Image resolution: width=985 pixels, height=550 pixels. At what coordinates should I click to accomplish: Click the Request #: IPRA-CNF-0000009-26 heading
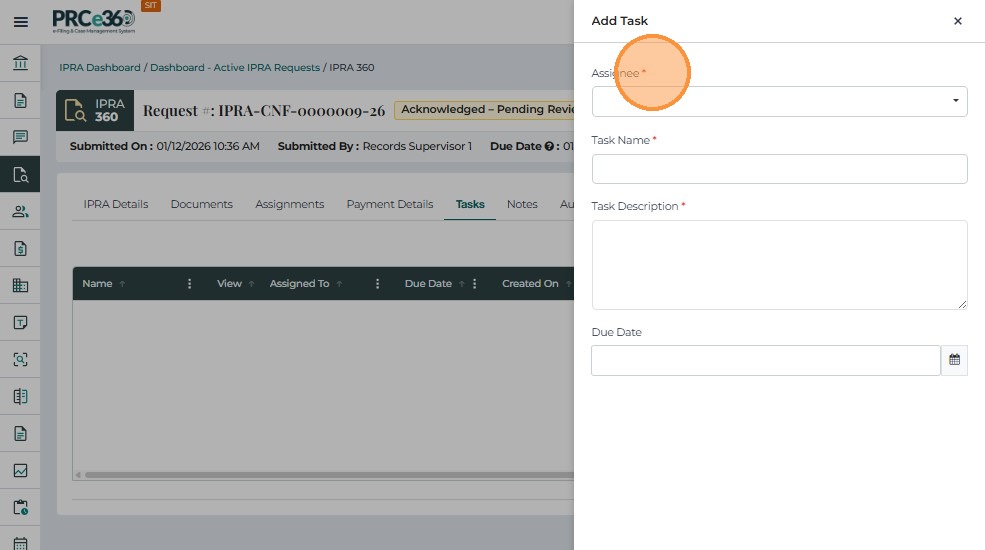click(264, 111)
